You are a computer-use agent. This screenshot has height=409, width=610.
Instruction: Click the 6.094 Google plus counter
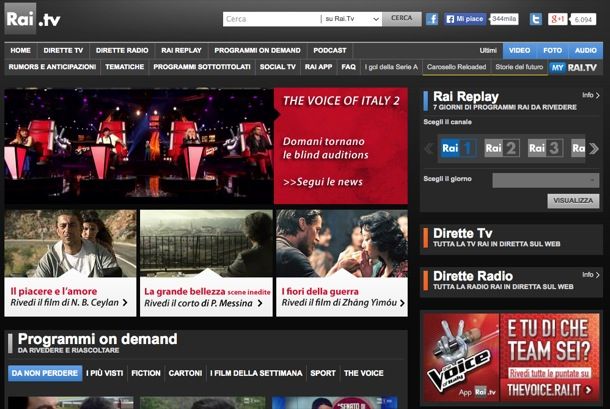coord(583,19)
